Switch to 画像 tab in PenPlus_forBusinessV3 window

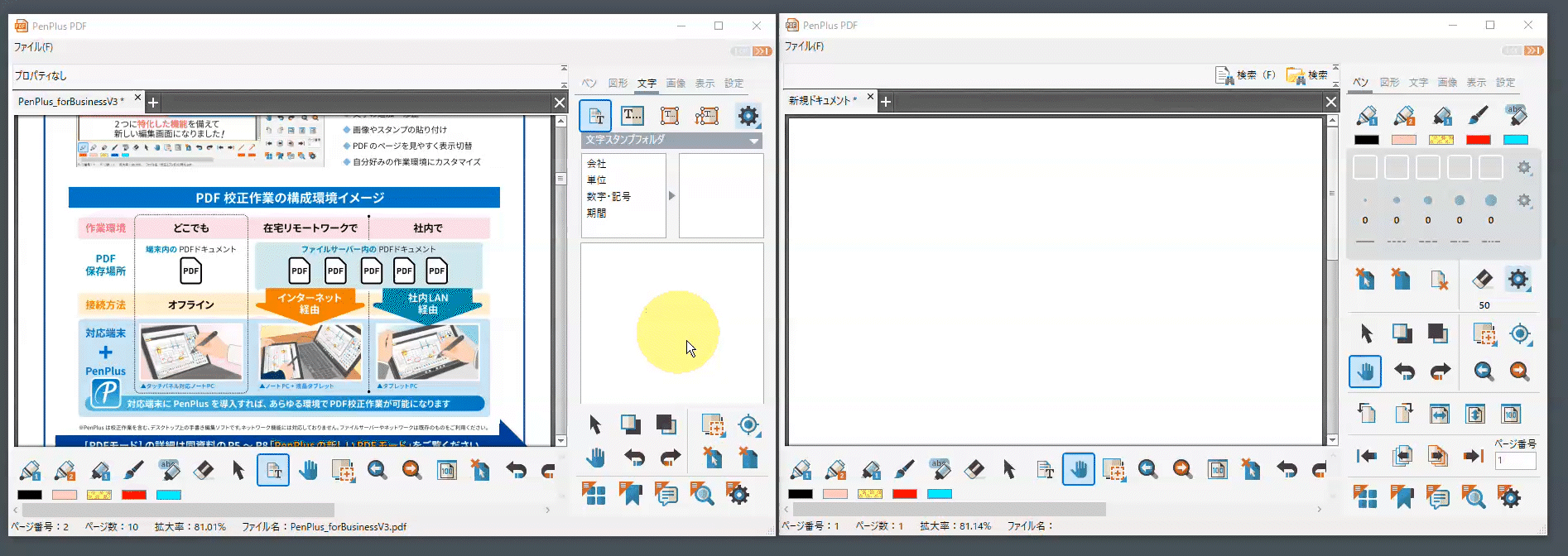click(x=676, y=84)
